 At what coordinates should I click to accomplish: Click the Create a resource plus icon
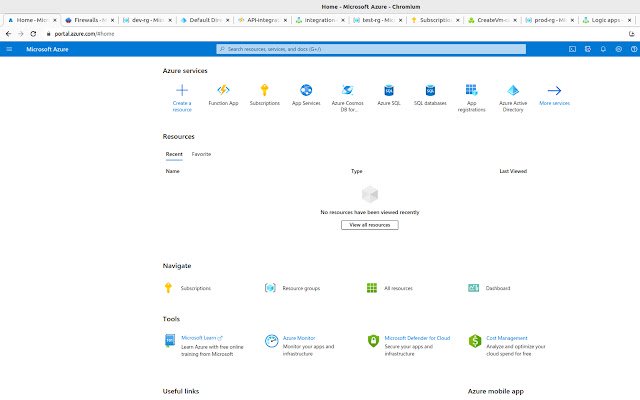point(182,90)
